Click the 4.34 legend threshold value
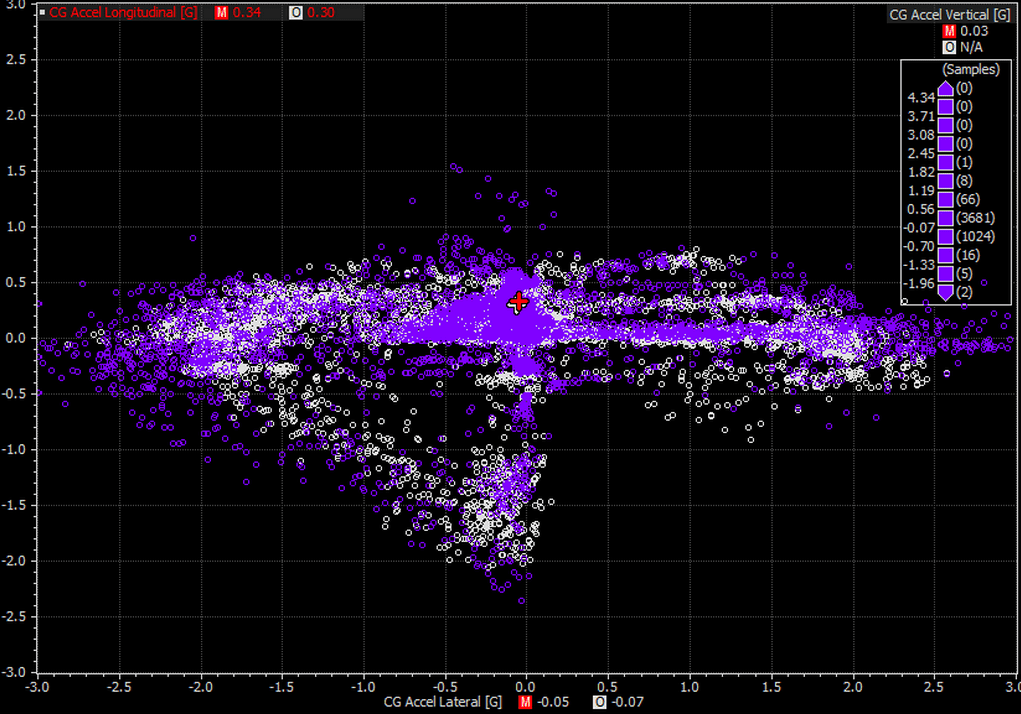This screenshot has width=1021, height=714. [921, 98]
